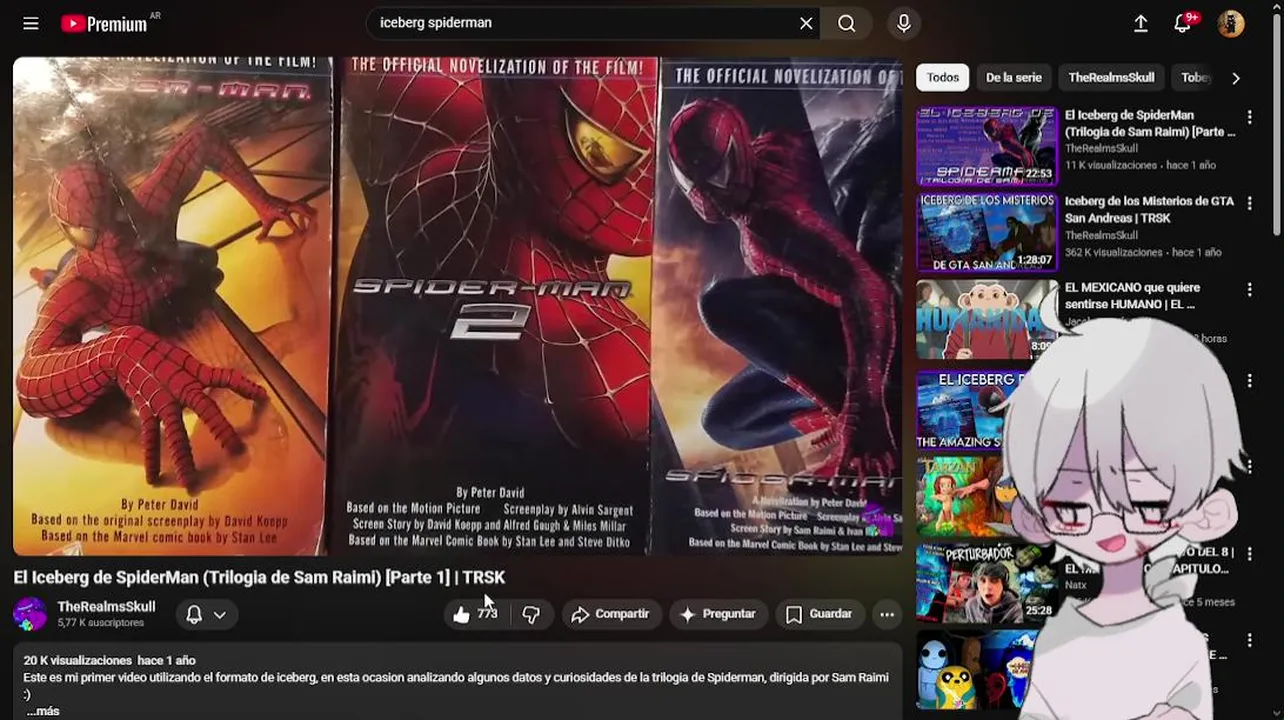
Task: Open TheRealmsSkull channel avatar
Action: (30, 614)
